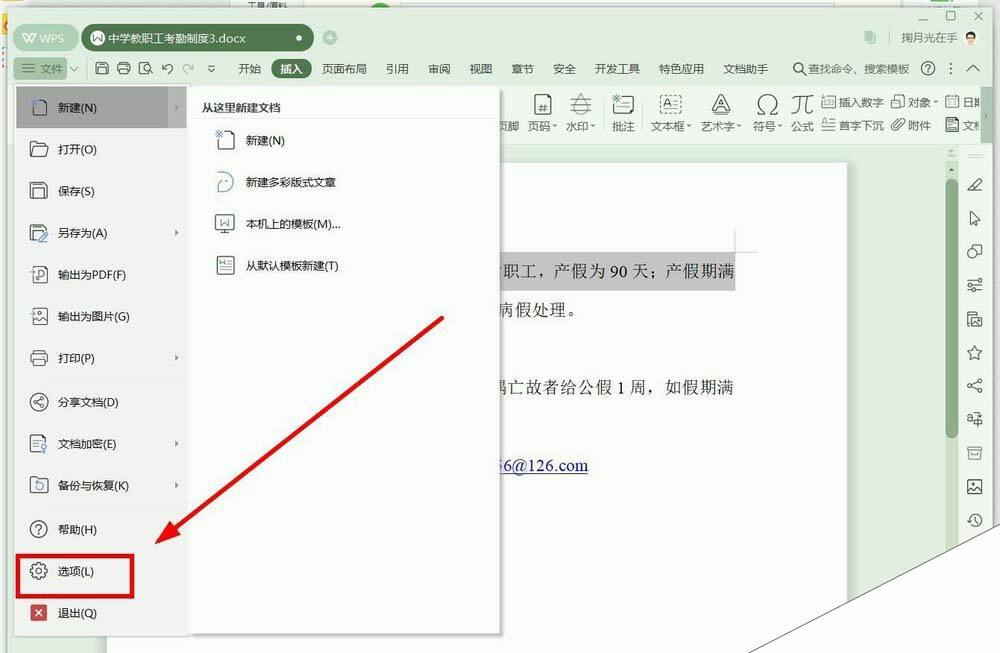Expand the 另存为(A) submenu arrow

177,233
